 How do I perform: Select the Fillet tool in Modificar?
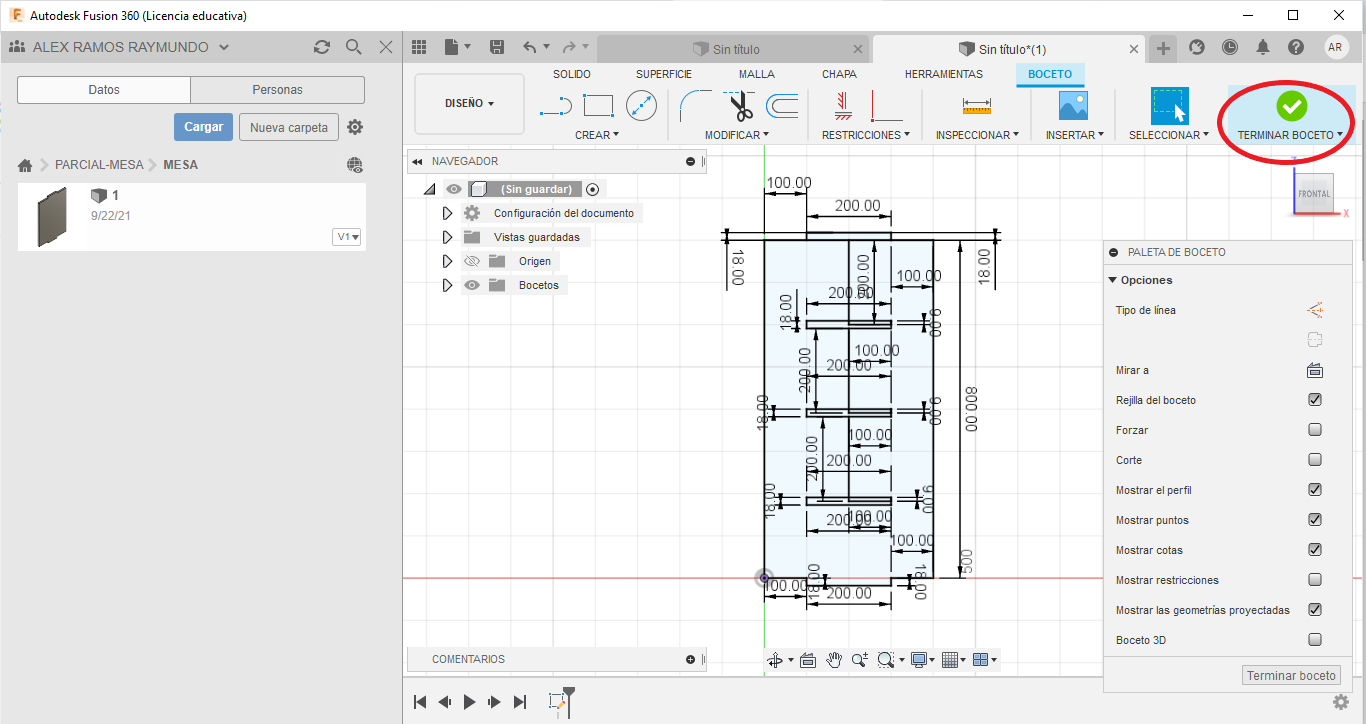click(x=694, y=106)
